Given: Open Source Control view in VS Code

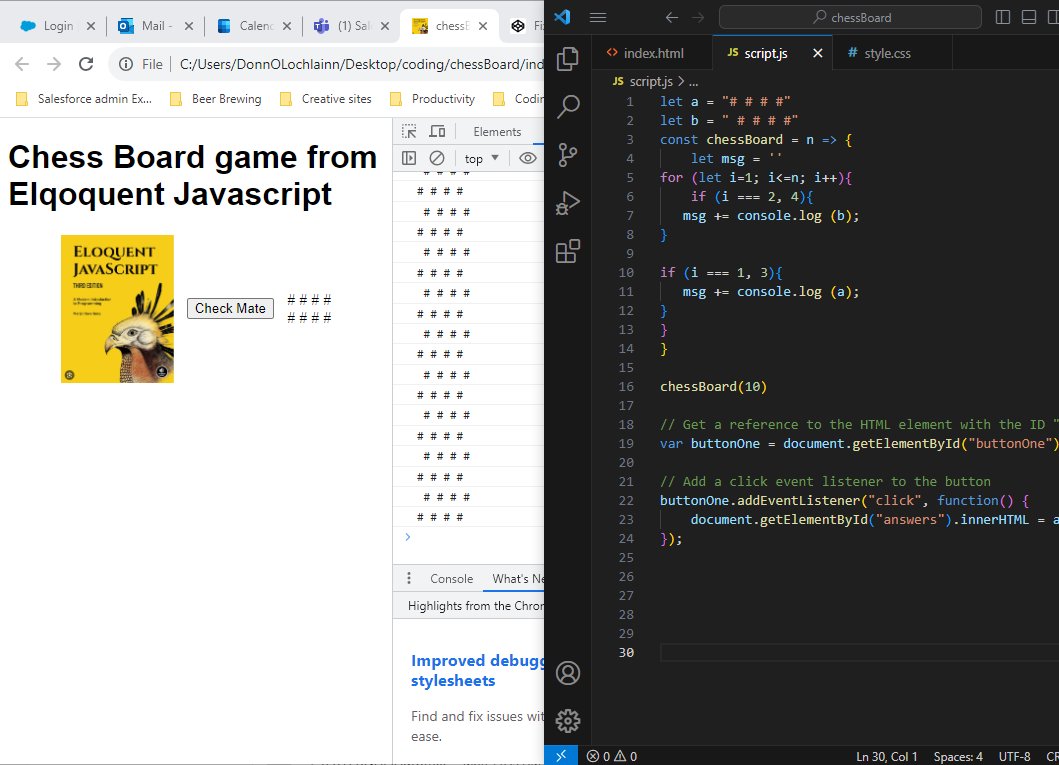Looking at the screenshot, I should pos(567,155).
